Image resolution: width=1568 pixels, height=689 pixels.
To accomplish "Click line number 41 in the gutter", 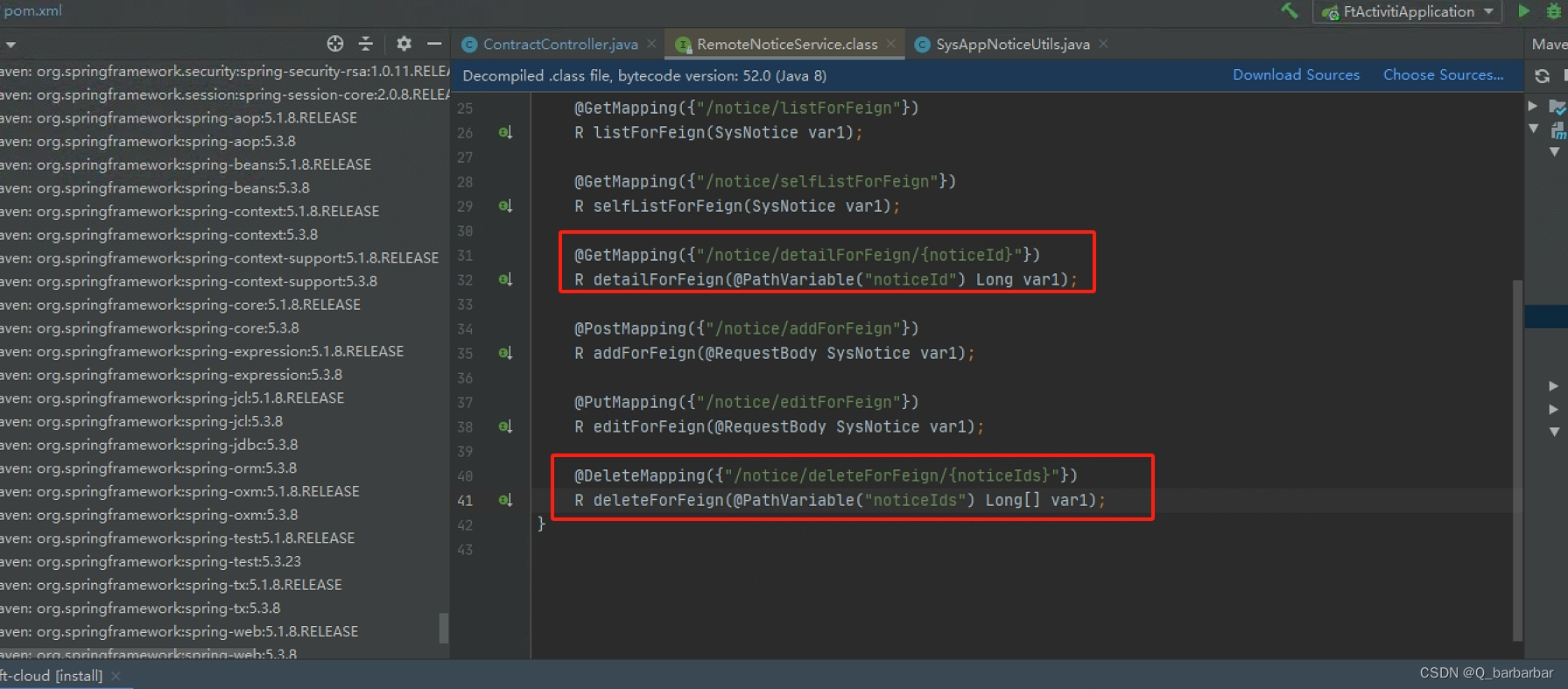I will 465,501.
